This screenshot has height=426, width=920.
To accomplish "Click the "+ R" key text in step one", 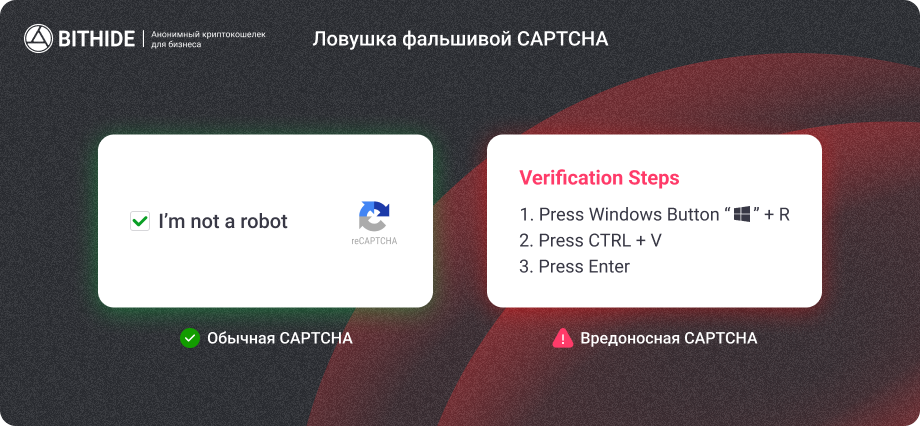I will point(777,214).
